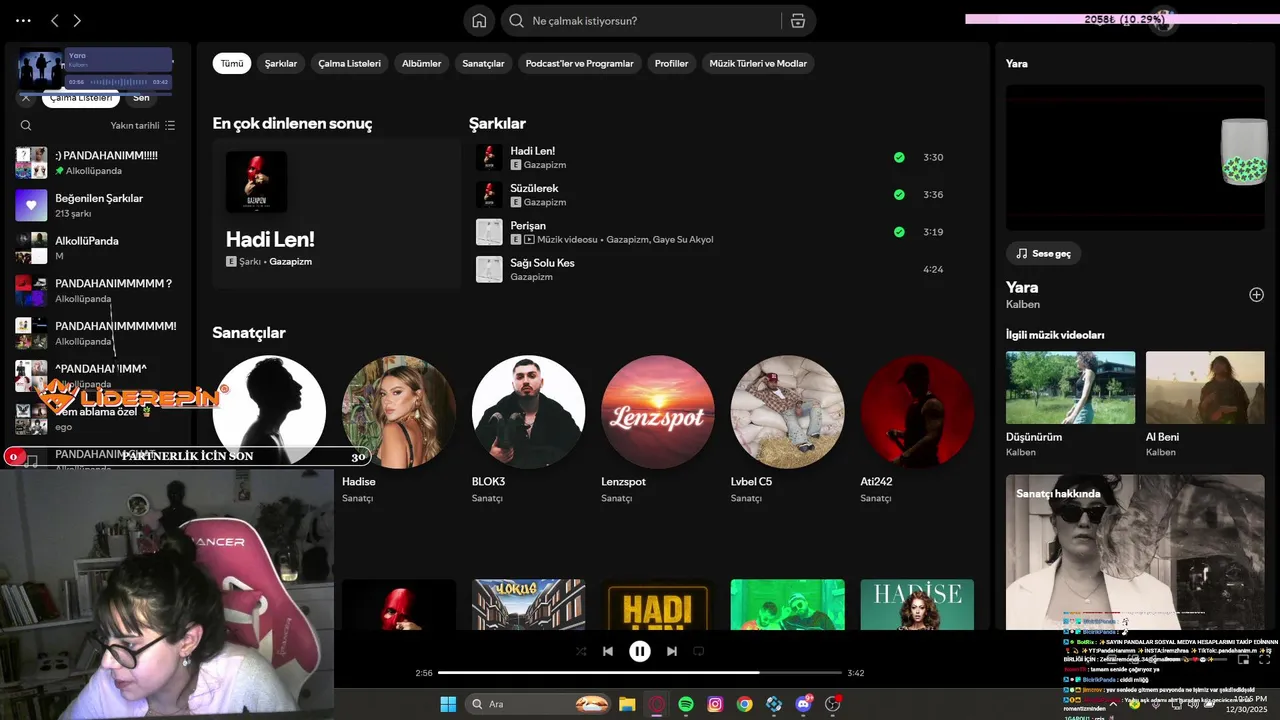This screenshot has width=1280, height=720.
Task: Select the Şarkılar filter
Action: (281, 63)
